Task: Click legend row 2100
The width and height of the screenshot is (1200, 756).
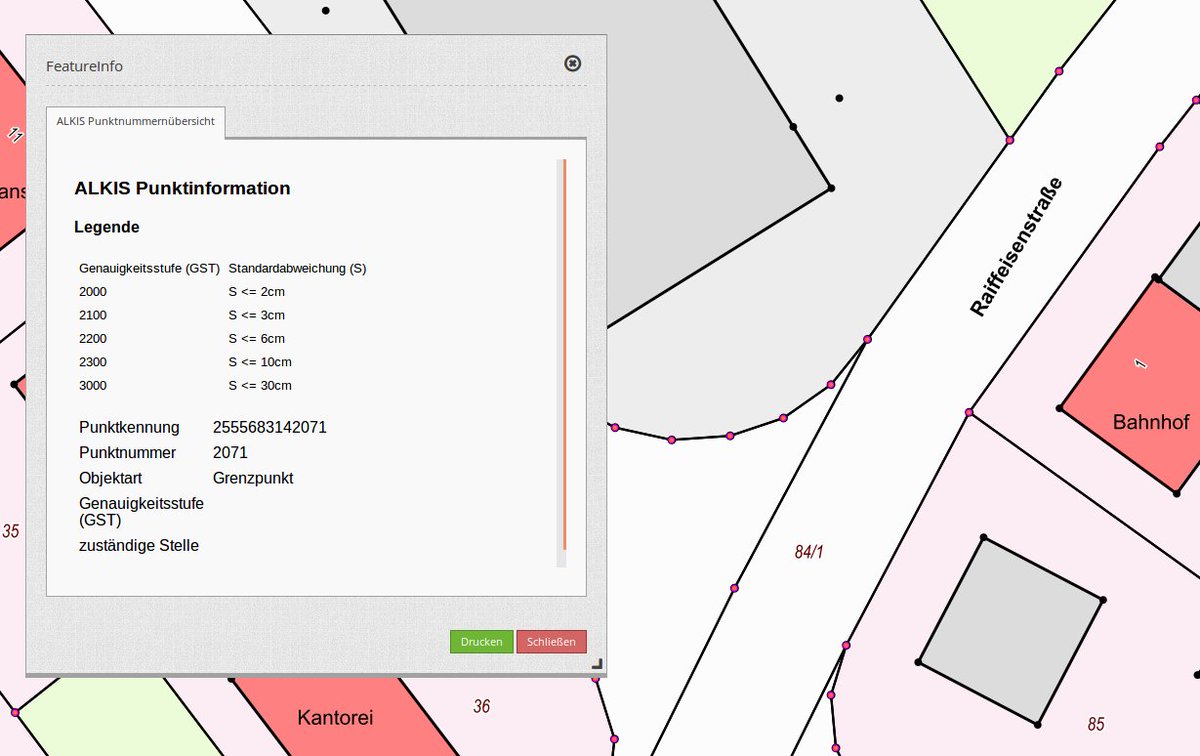Action: 223,315
